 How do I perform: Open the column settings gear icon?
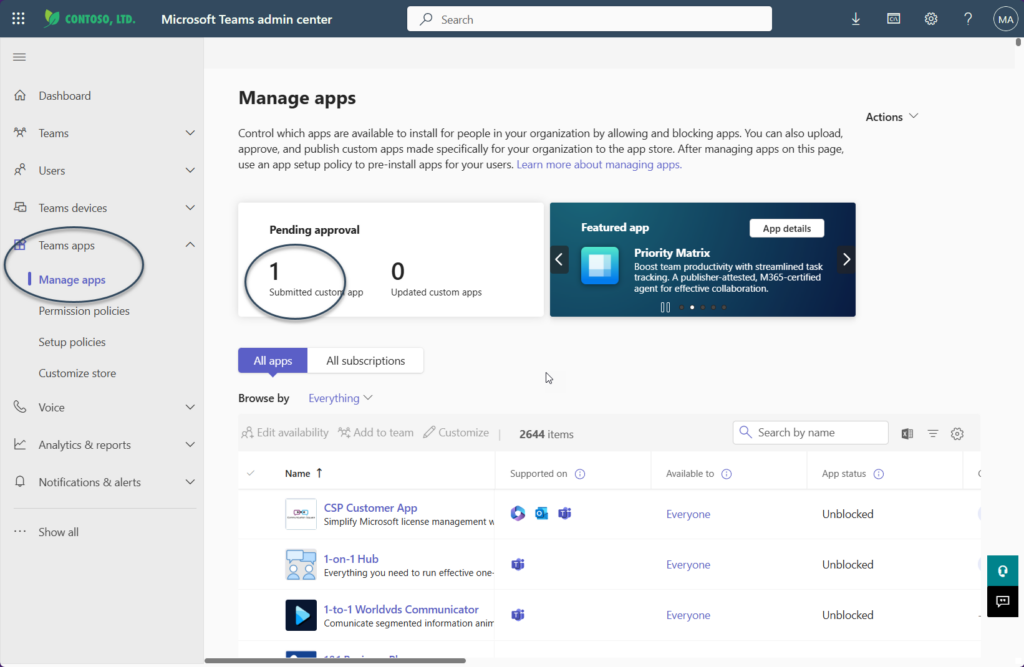coord(957,433)
